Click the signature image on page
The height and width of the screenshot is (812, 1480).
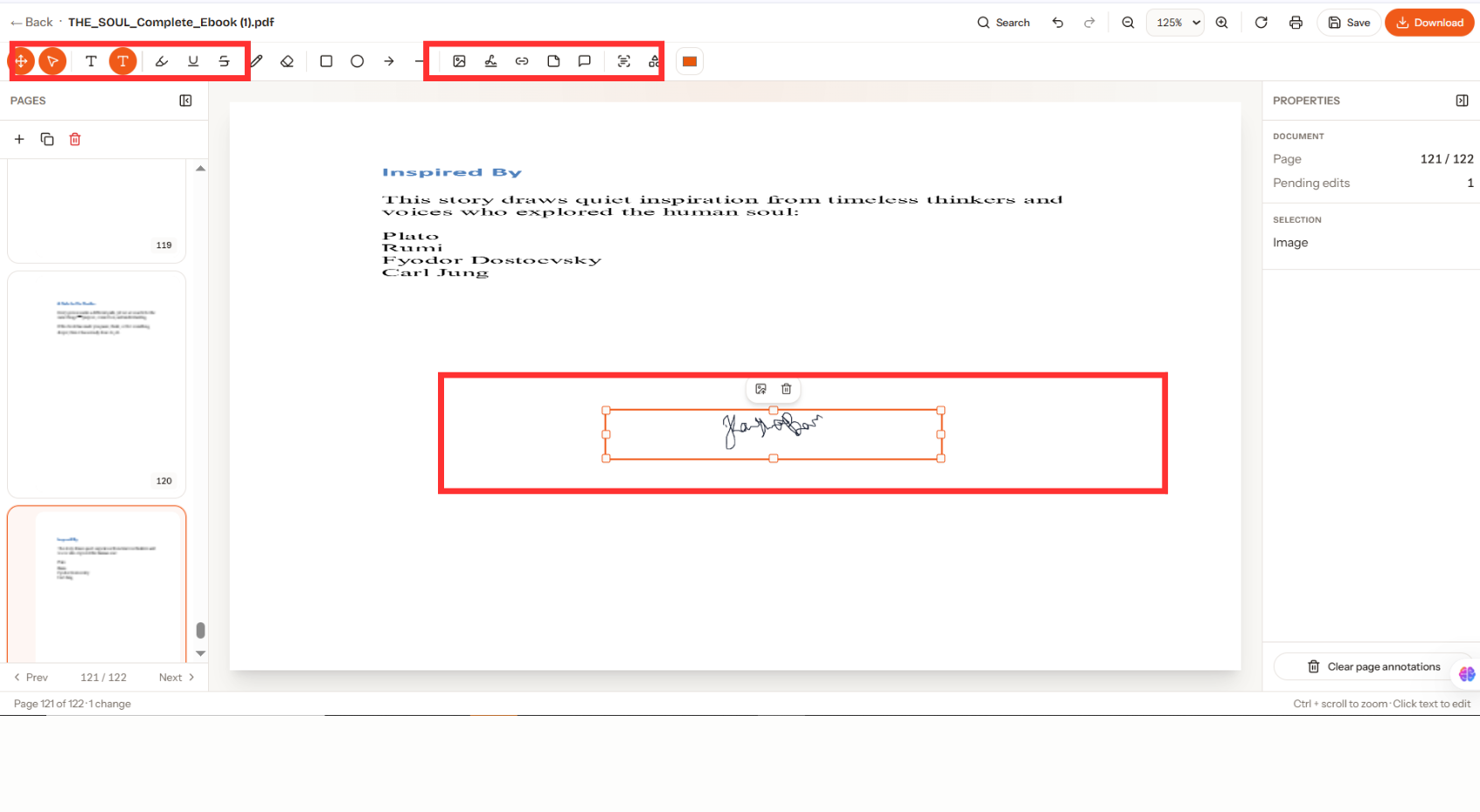tap(773, 434)
